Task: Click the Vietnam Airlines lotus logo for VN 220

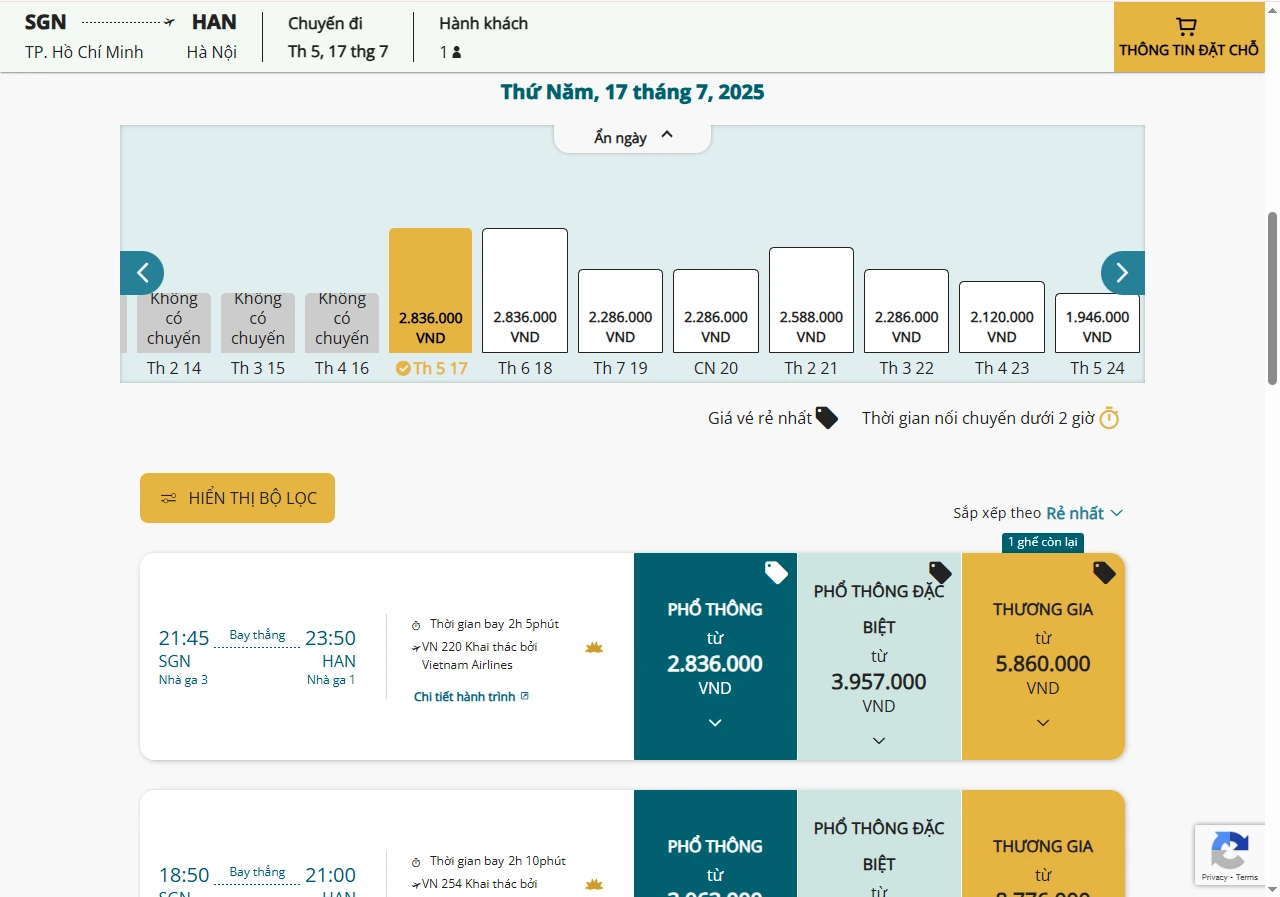Action: click(x=594, y=648)
